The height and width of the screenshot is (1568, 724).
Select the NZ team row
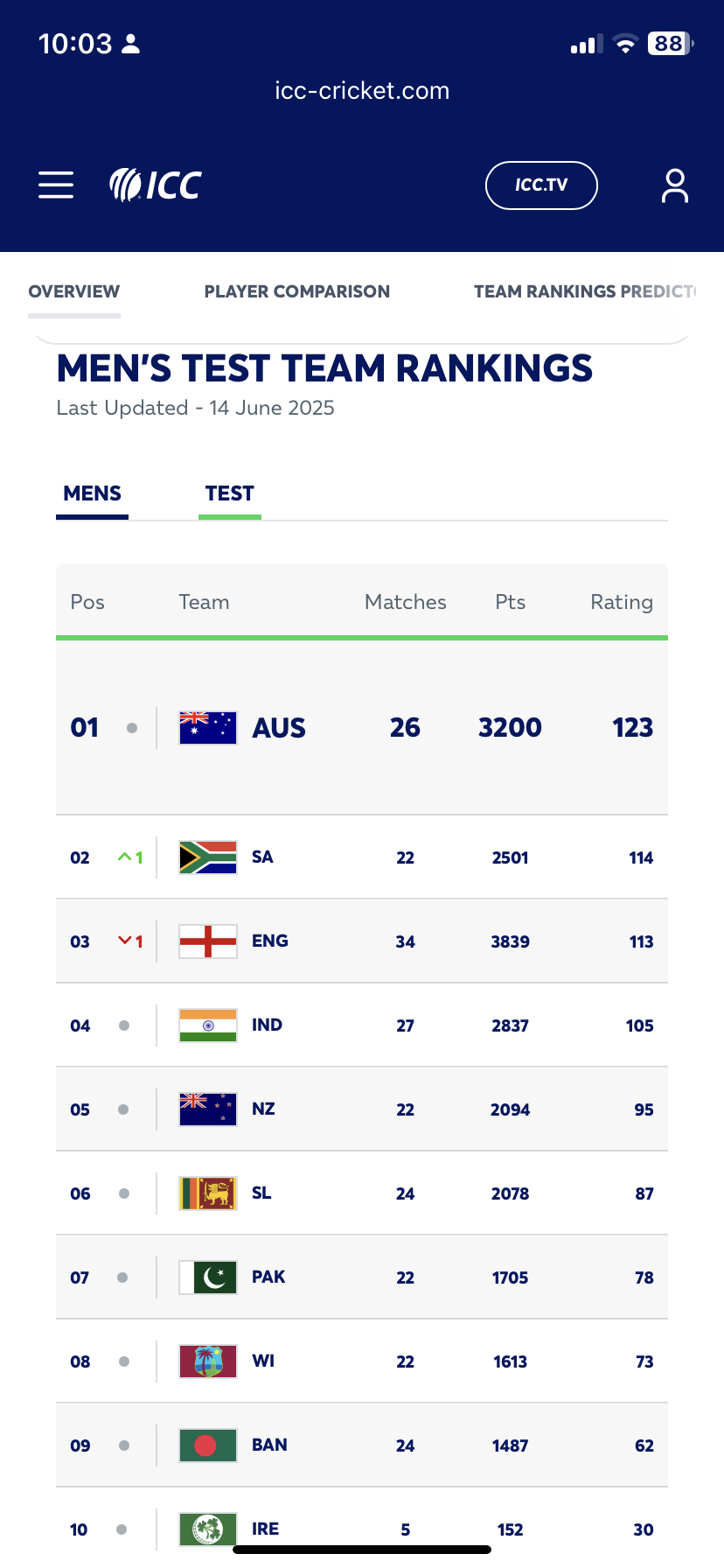pyautogui.click(x=362, y=1109)
